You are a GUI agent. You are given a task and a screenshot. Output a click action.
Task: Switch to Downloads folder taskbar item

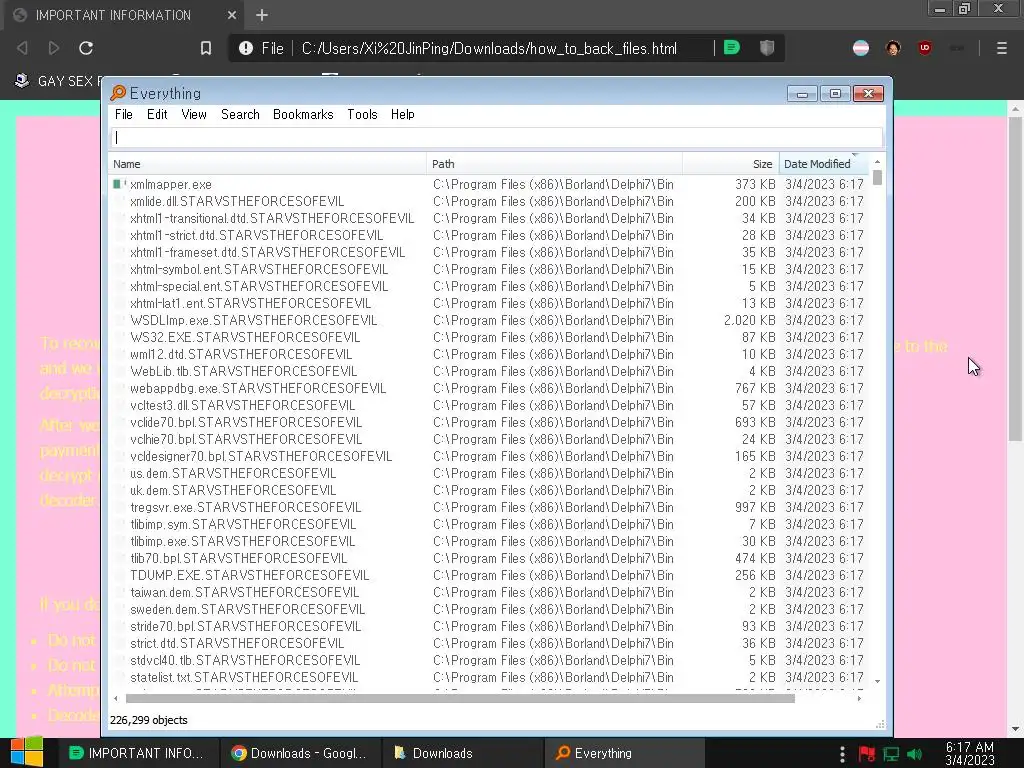click(462, 753)
